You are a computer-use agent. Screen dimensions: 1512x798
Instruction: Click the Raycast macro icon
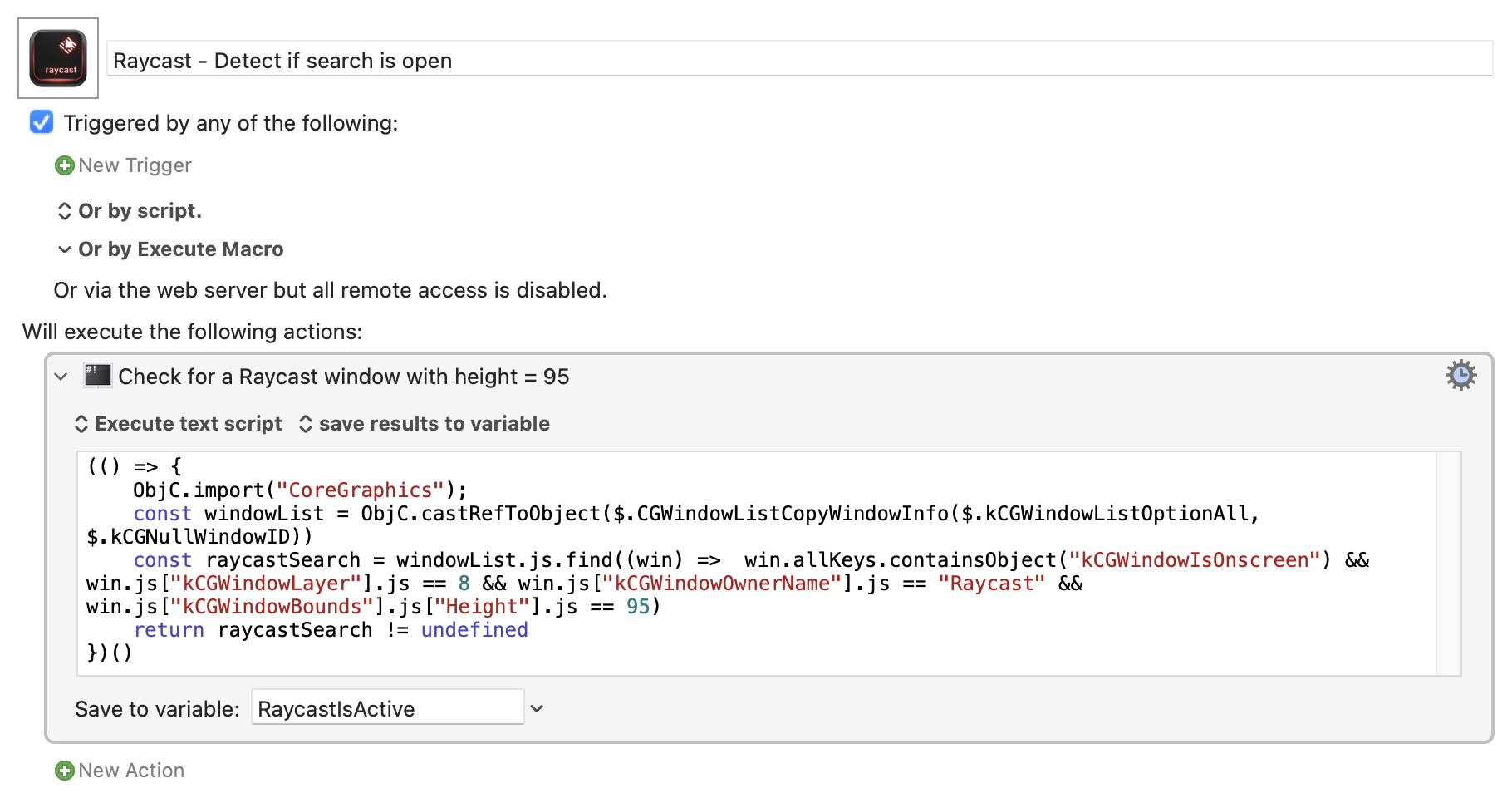58,58
